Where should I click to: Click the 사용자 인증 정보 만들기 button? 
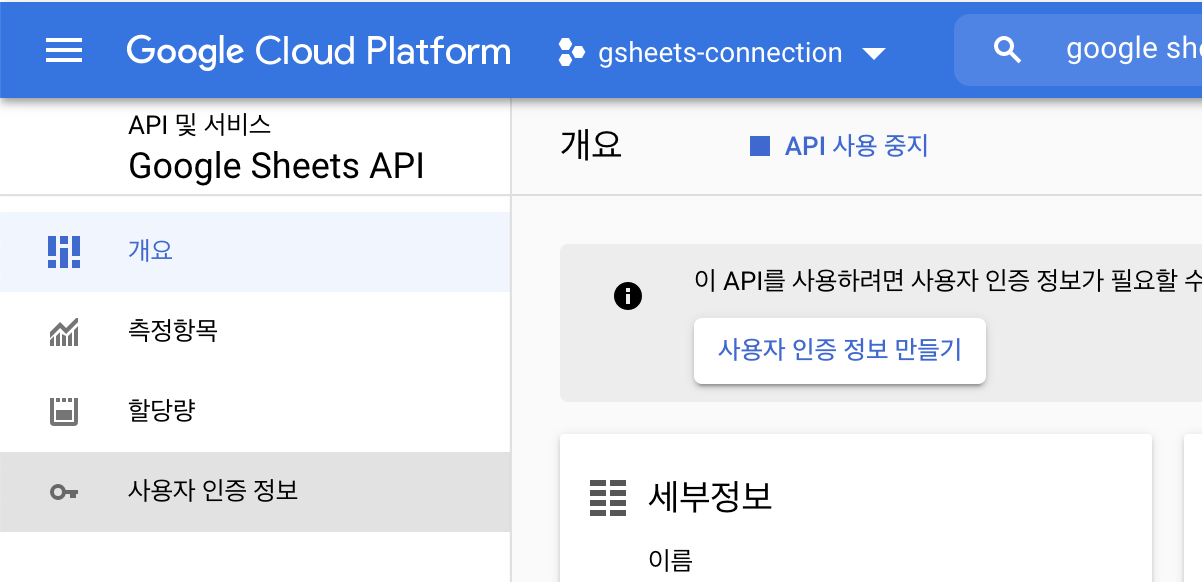[x=839, y=350]
